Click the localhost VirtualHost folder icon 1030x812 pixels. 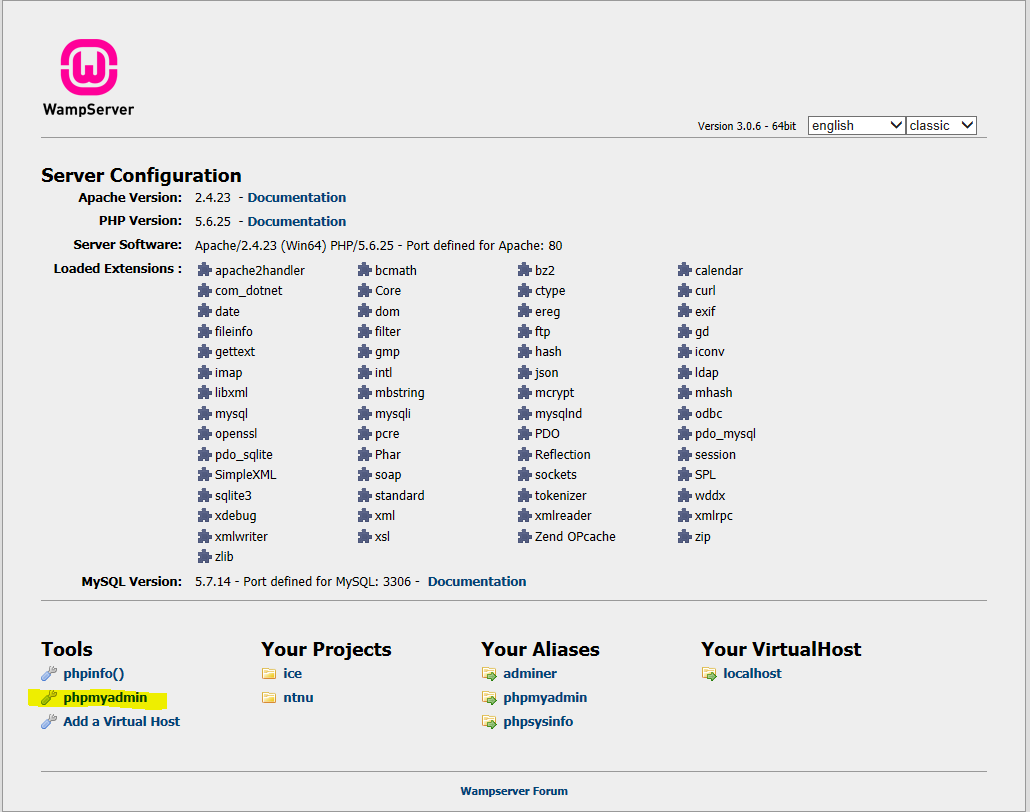[x=709, y=673]
